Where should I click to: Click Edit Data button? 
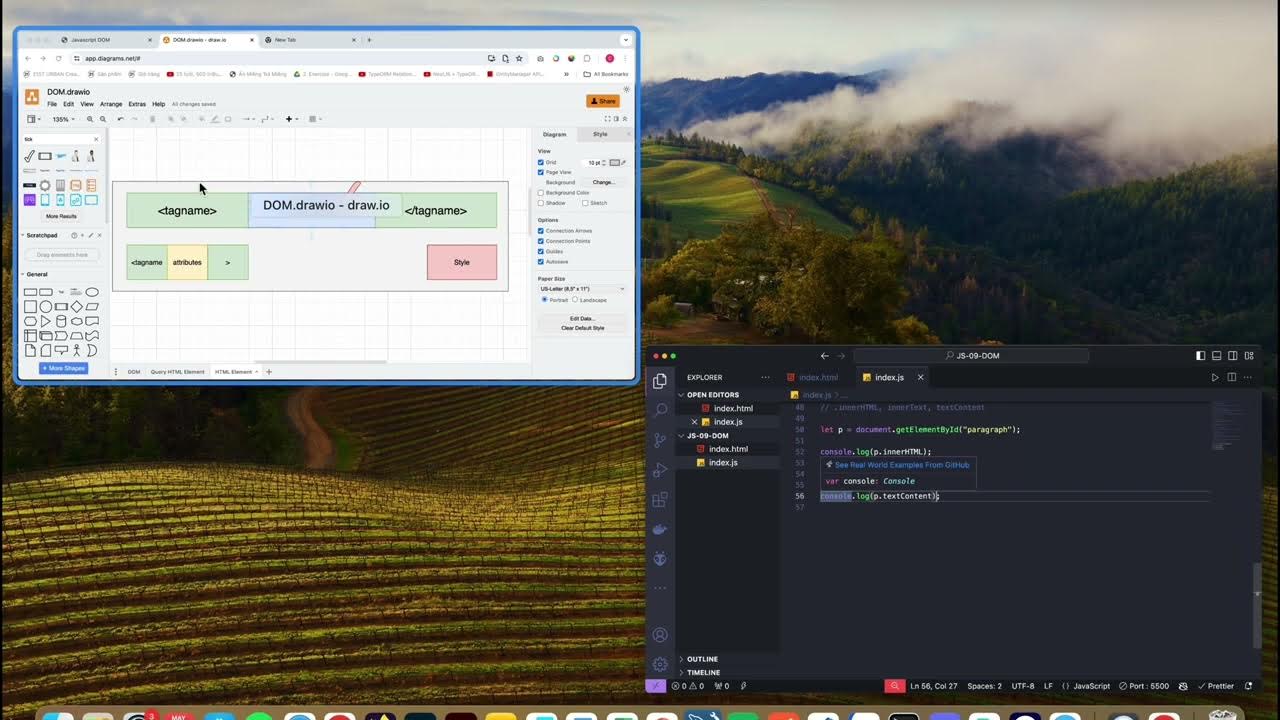click(582, 318)
